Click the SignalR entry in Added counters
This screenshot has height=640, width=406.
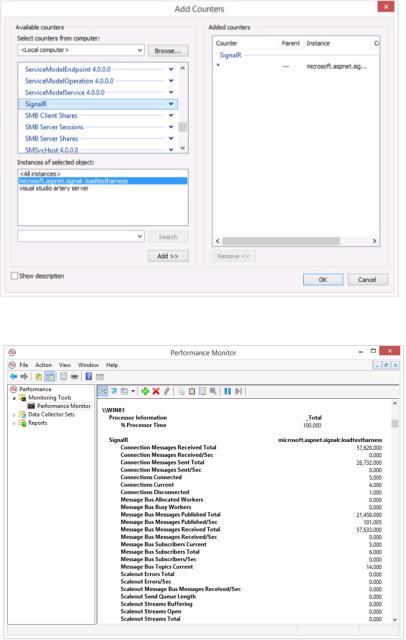coord(231,55)
